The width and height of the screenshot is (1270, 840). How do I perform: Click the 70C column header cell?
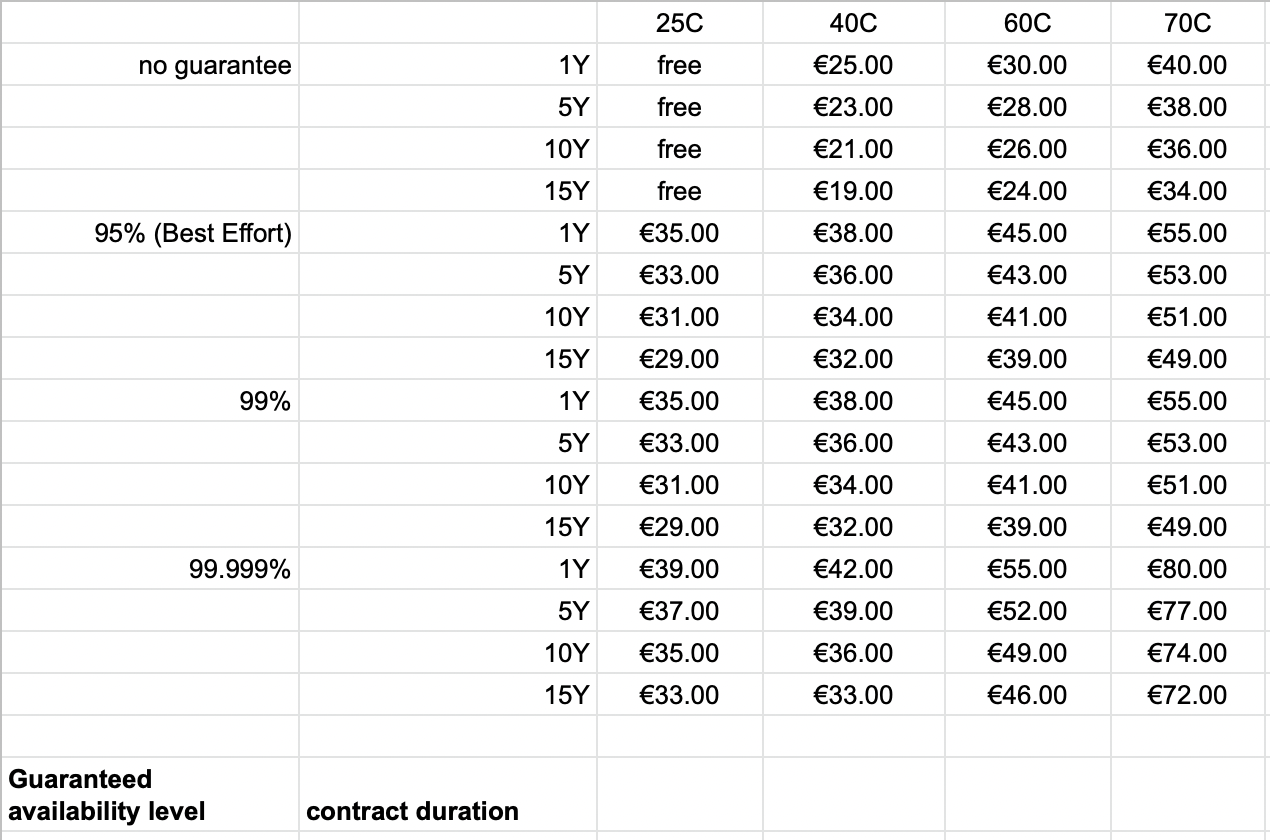1187,23
